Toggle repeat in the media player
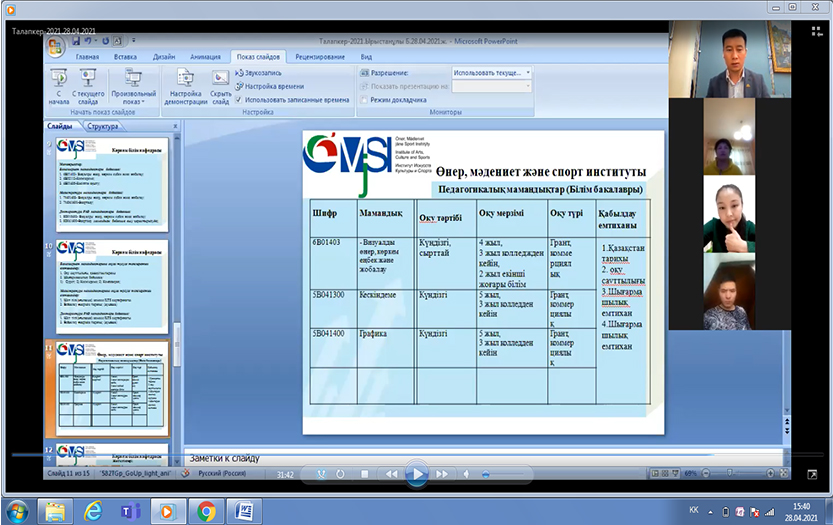This screenshot has width=833, height=525. coord(340,474)
